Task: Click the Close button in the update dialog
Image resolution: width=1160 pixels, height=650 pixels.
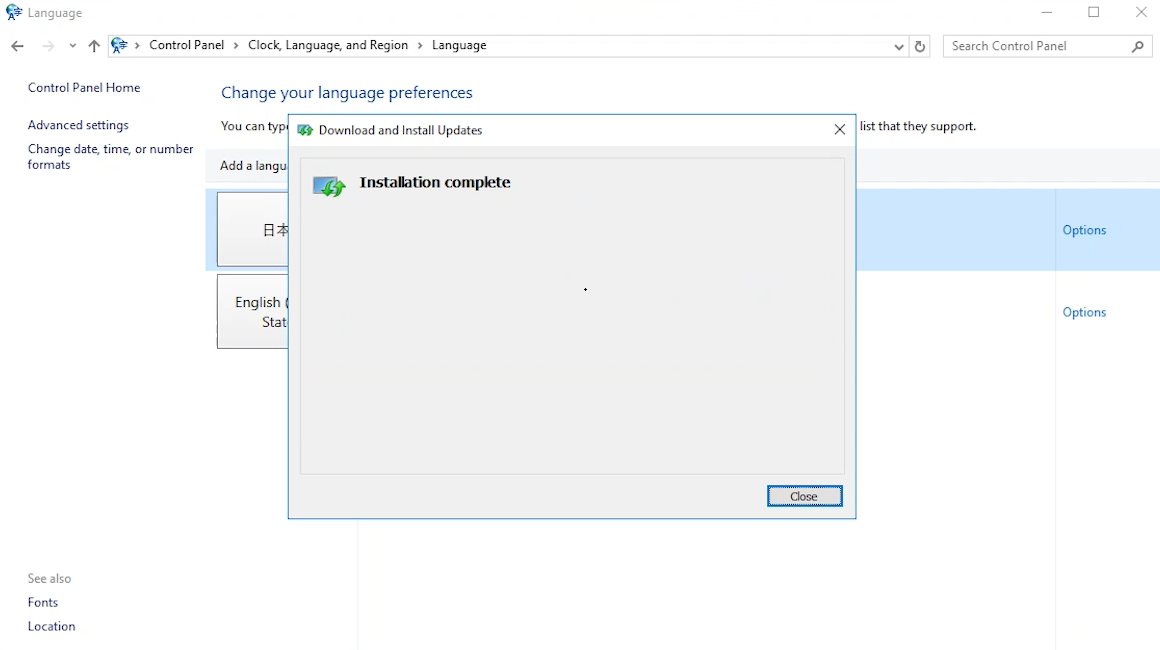Action: point(804,496)
